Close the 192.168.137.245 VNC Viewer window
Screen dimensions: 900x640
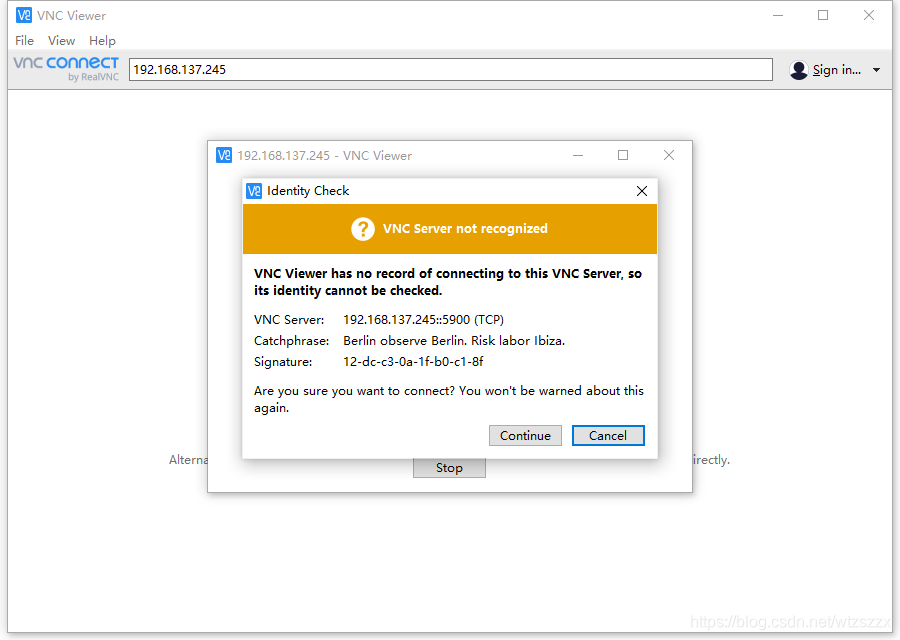point(669,156)
